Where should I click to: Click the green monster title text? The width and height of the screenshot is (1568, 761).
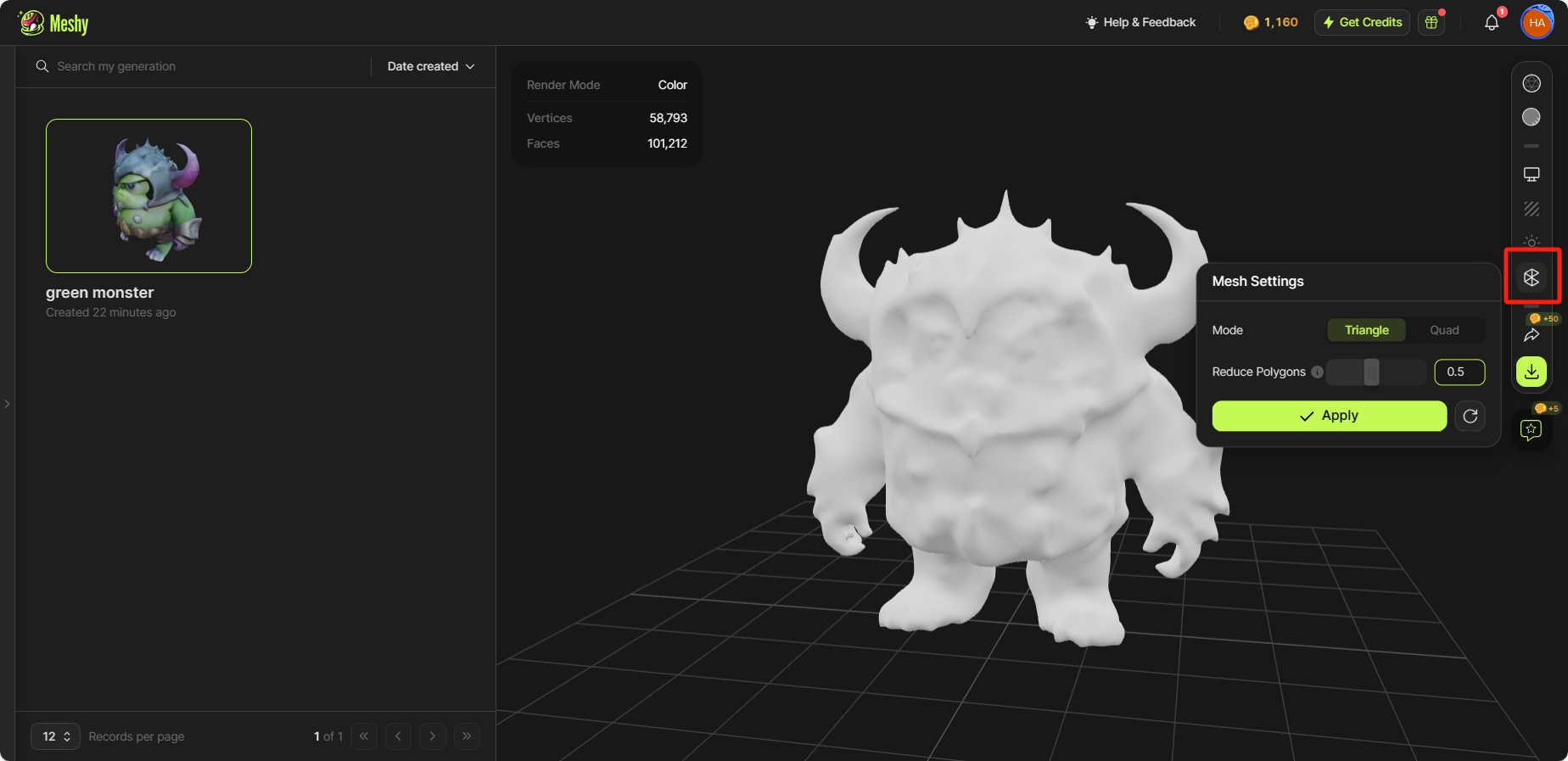pyautogui.click(x=99, y=293)
